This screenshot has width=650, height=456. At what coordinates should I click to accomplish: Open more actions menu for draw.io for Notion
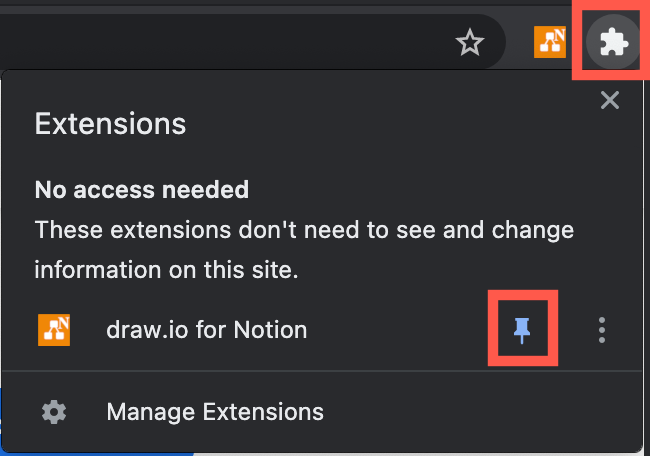point(601,330)
